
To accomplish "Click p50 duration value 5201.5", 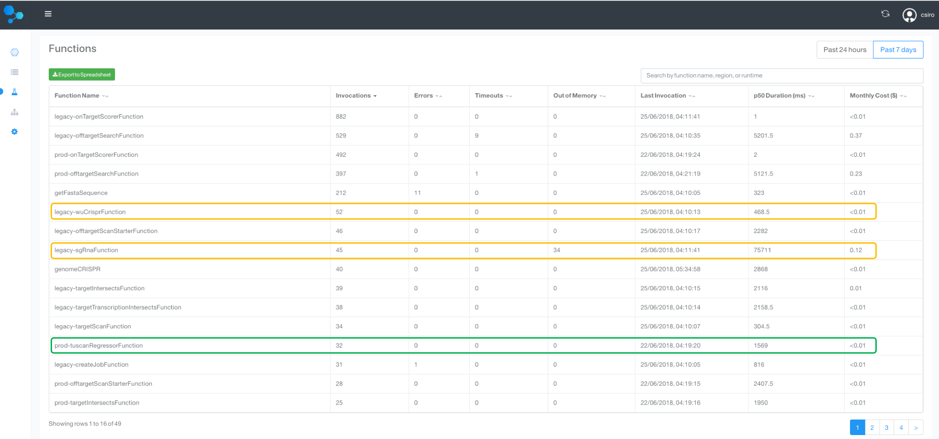I will pyautogui.click(x=763, y=135).
